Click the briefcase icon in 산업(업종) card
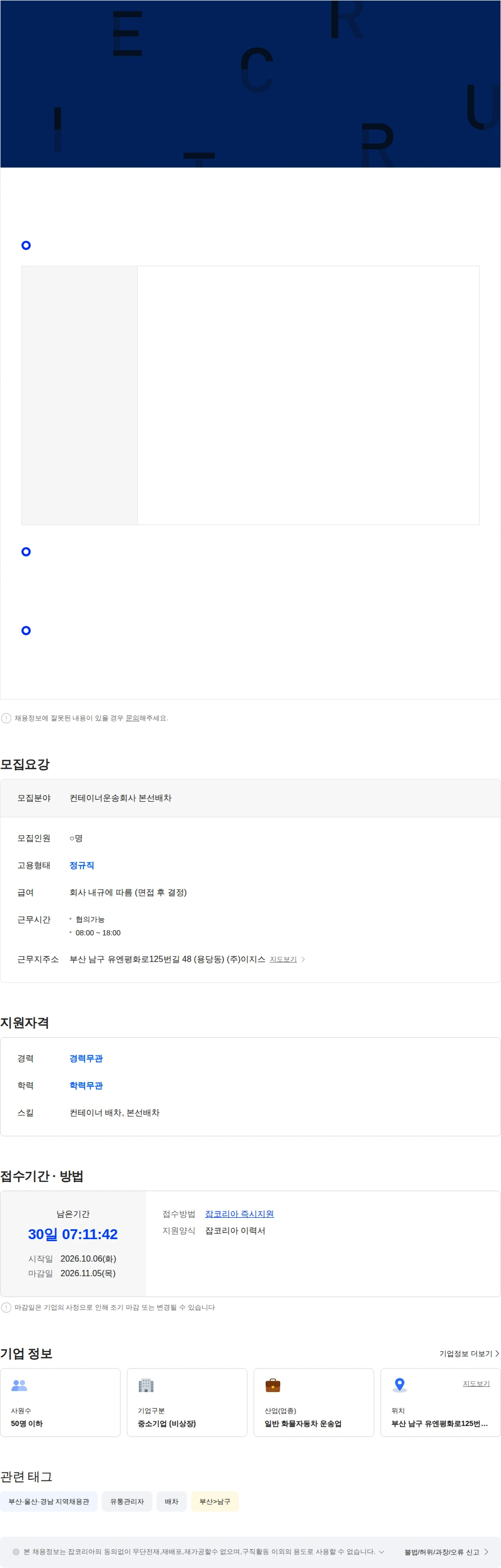 coord(273,1385)
